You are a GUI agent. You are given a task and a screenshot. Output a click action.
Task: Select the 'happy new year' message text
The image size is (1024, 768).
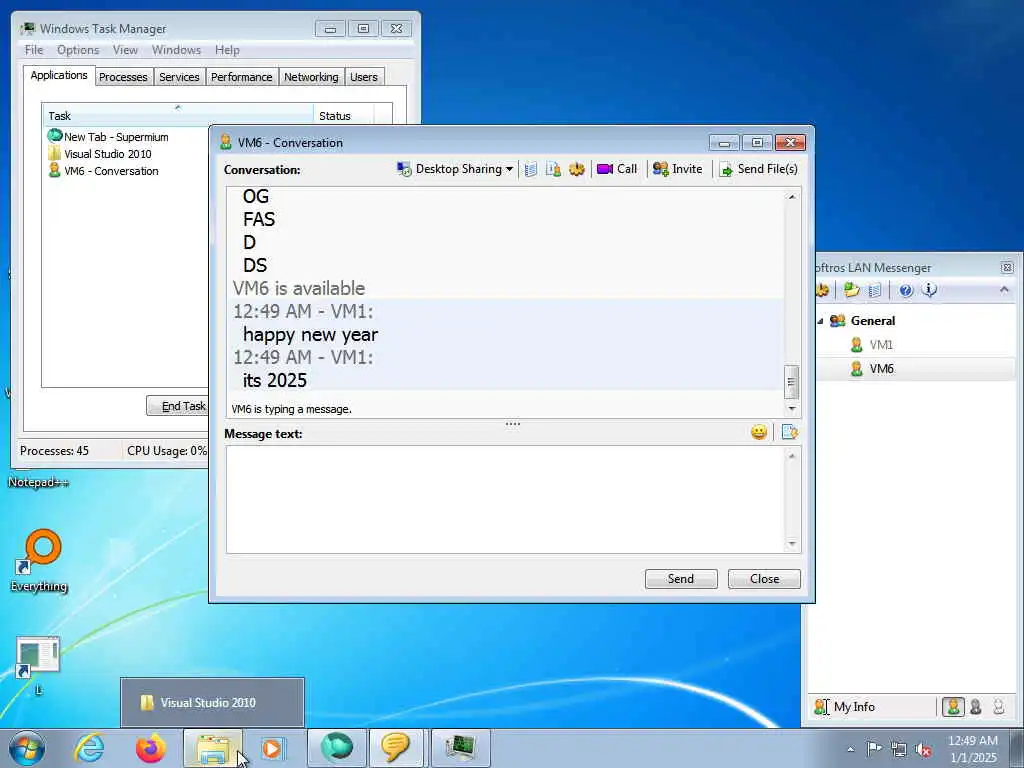pos(310,334)
